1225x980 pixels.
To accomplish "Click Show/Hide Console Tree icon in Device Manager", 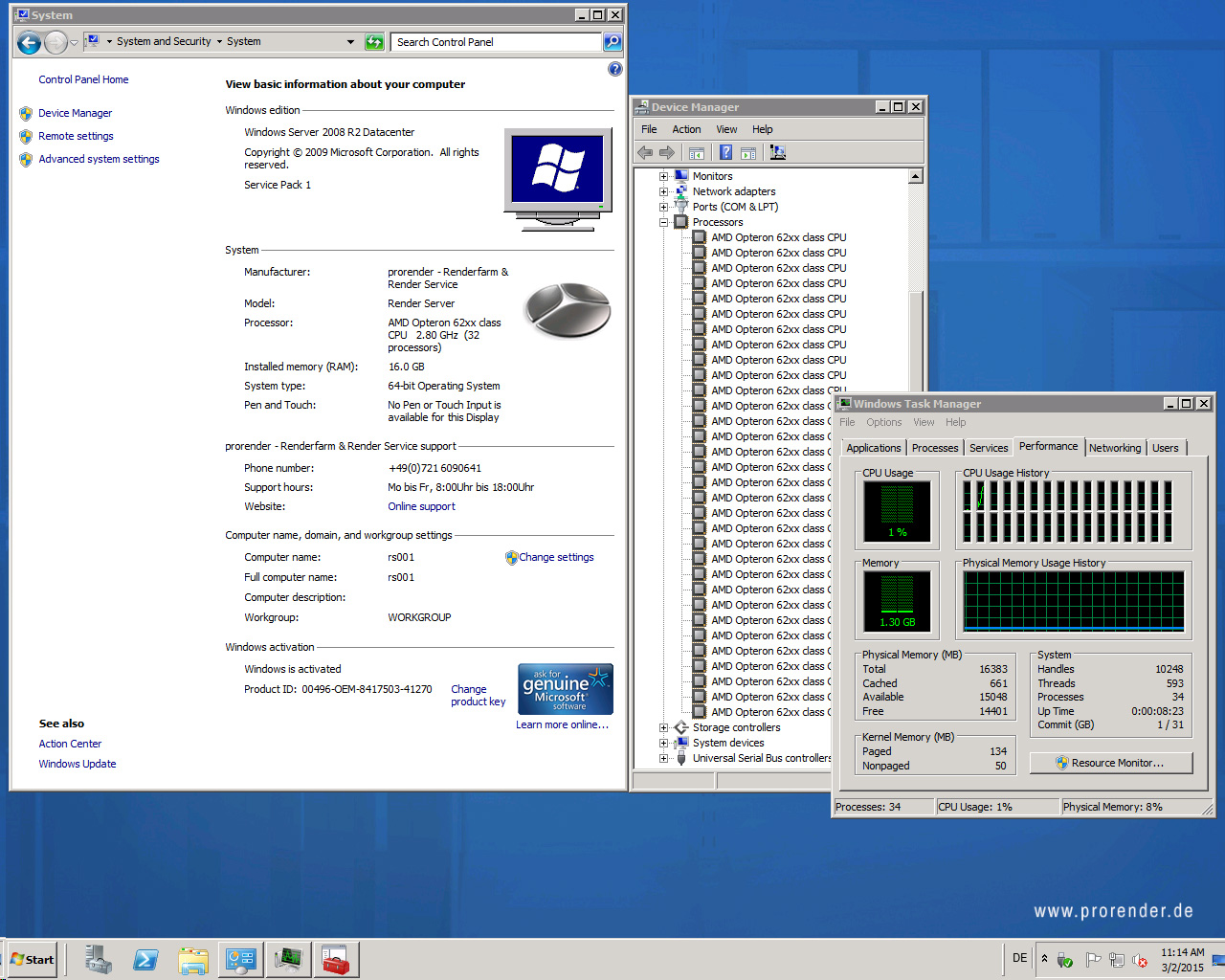I will [x=697, y=153].
